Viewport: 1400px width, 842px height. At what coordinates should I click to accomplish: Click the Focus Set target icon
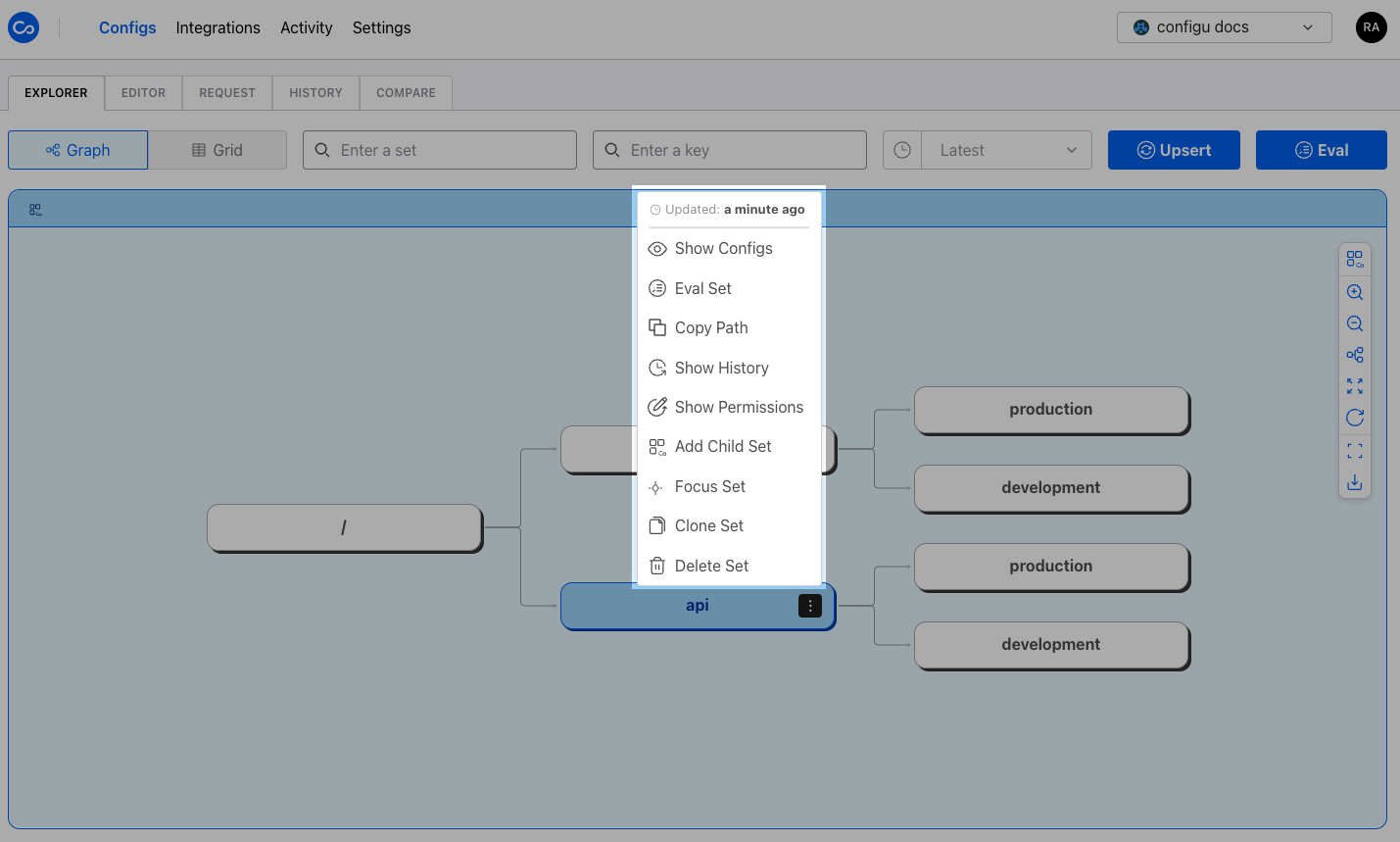[x=656, y=487]
